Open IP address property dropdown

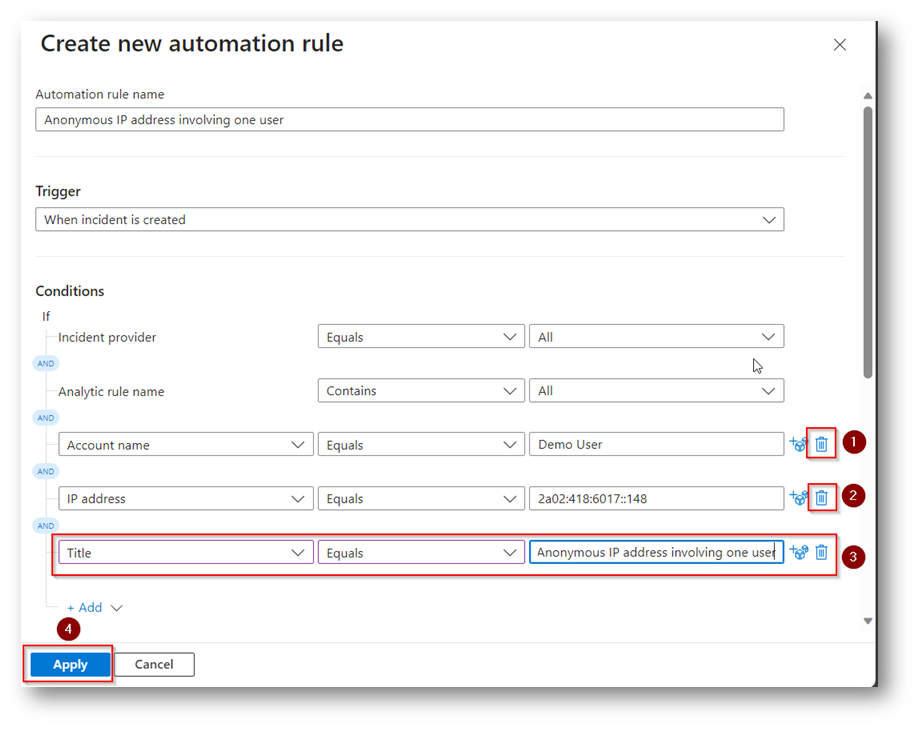pyautogui.click(x=186, y=499)
